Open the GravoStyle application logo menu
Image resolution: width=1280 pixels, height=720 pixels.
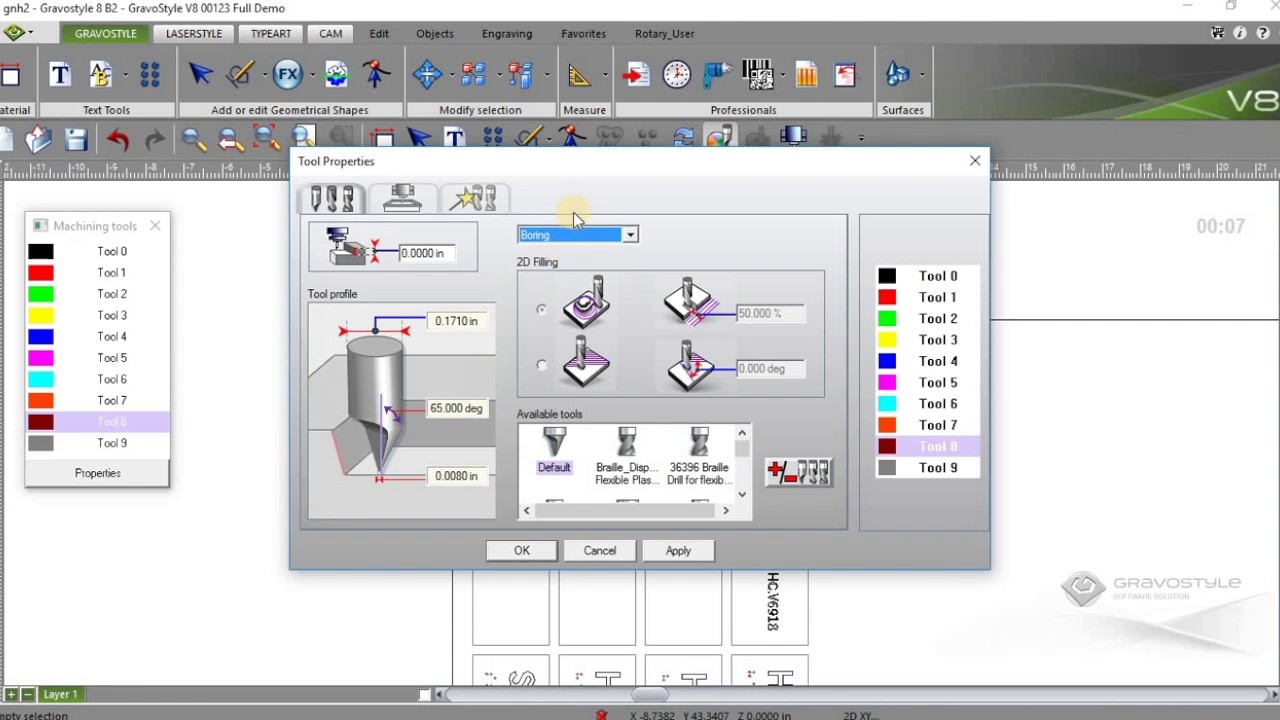click(x=15, y=33)
